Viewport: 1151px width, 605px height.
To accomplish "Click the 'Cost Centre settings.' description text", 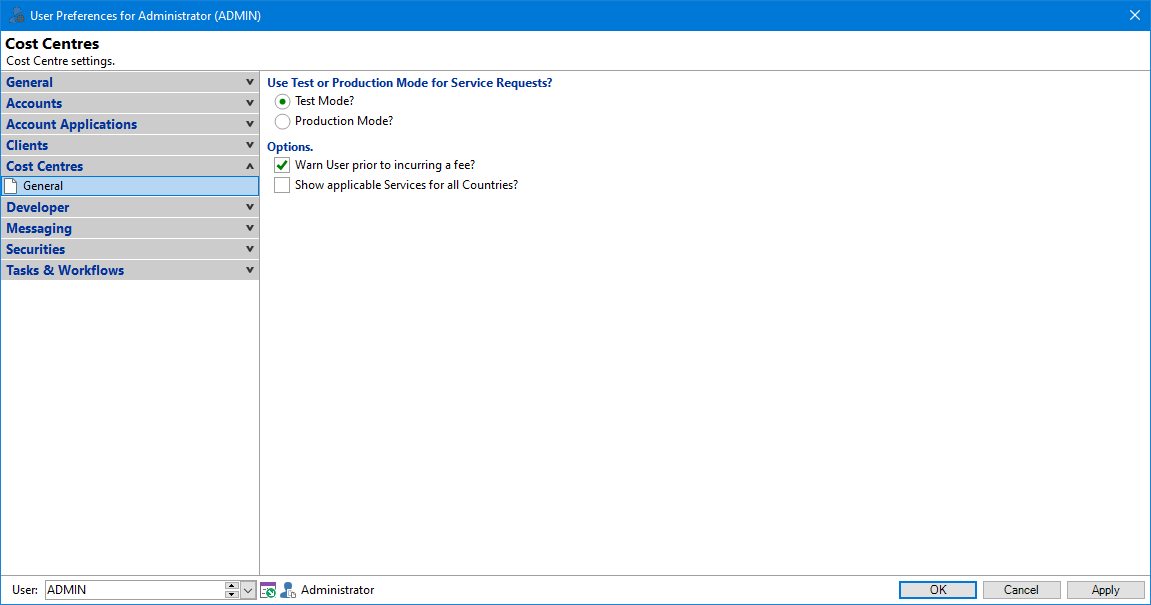I will pyautogui.click(x=61, y=61).
